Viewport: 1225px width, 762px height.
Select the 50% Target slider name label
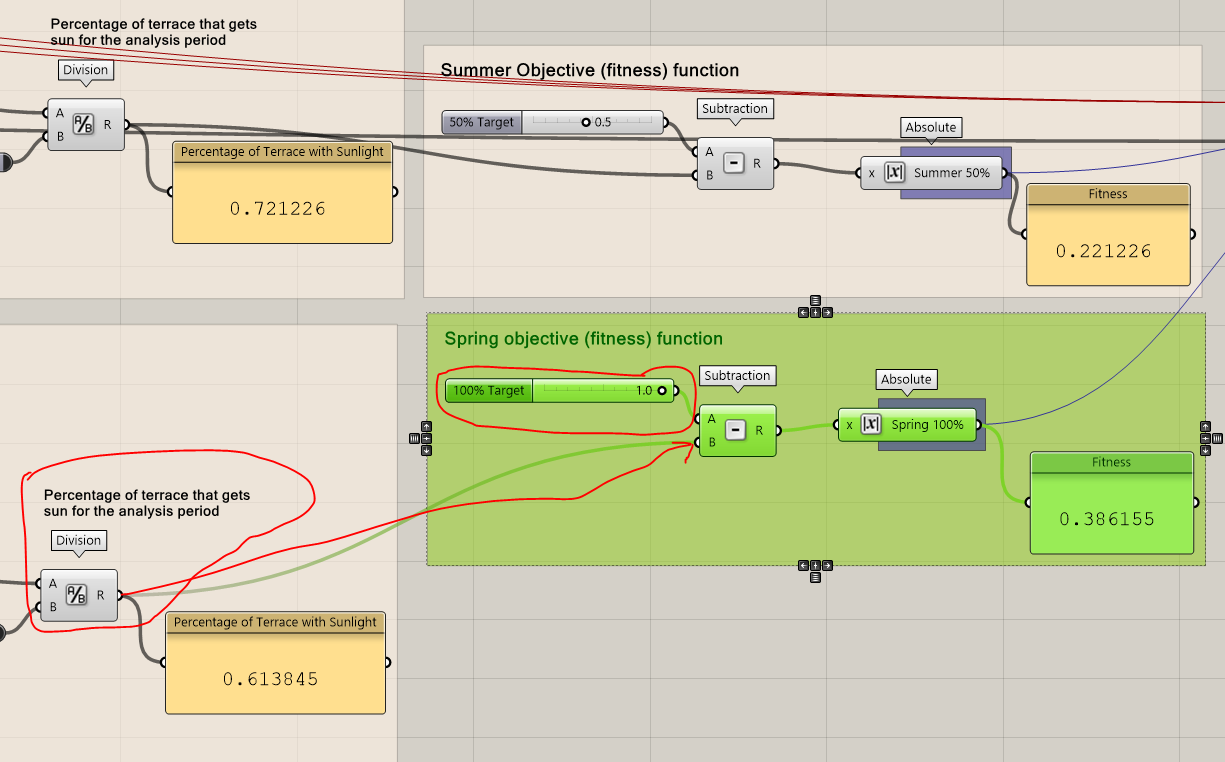tap(482, 122)
